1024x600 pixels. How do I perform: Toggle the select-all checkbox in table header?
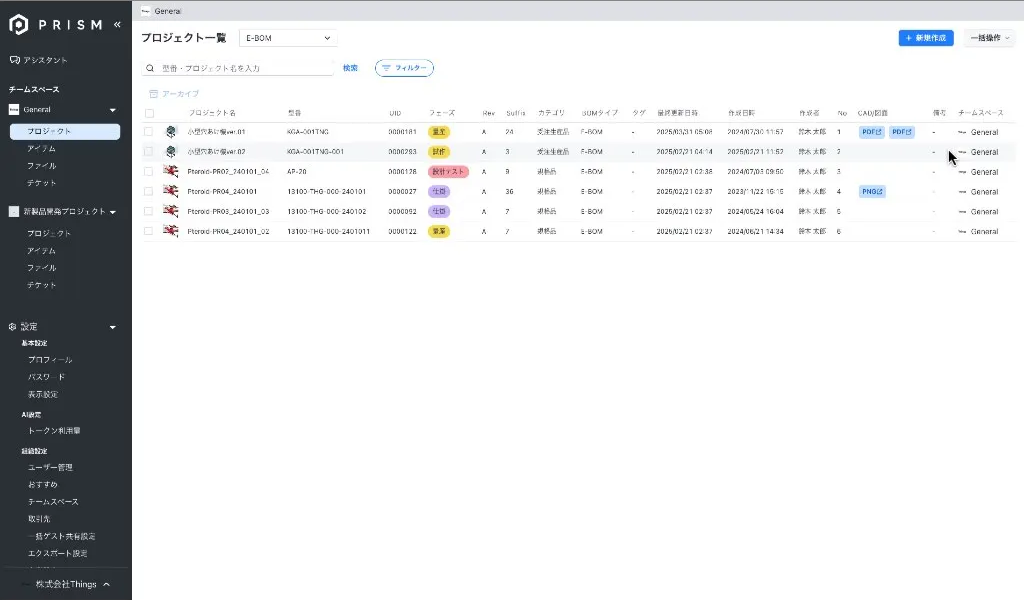coord(149,113)
